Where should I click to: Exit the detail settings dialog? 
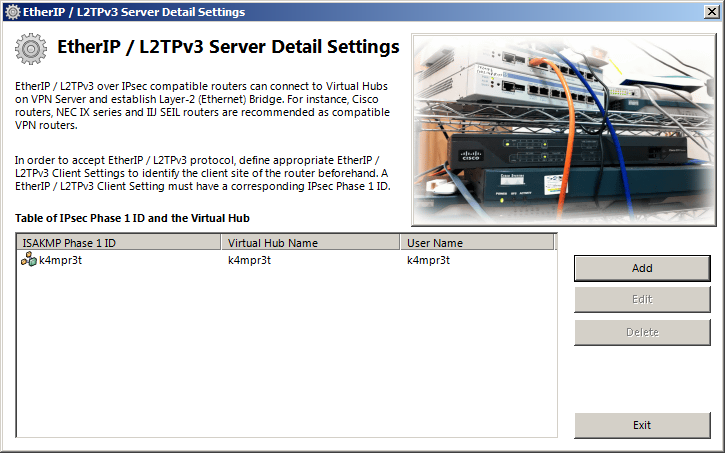(642, 425)
